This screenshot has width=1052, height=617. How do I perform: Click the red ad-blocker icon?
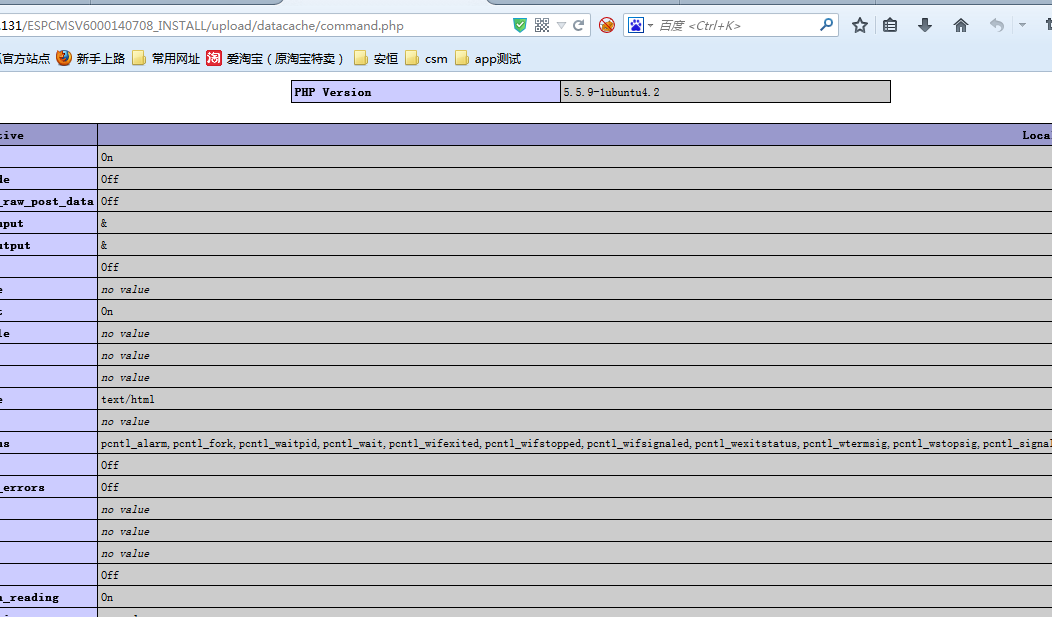(607, 25)
